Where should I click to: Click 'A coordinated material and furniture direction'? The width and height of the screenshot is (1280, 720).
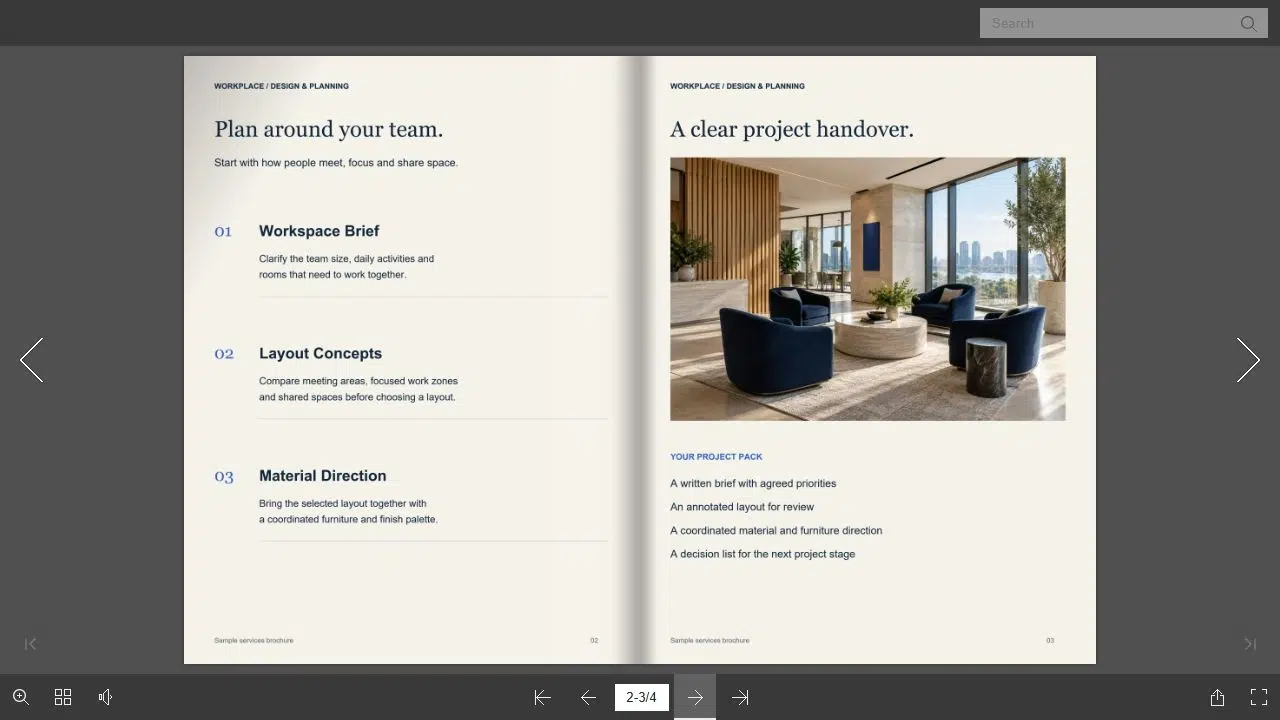click(x=776, y=531)
